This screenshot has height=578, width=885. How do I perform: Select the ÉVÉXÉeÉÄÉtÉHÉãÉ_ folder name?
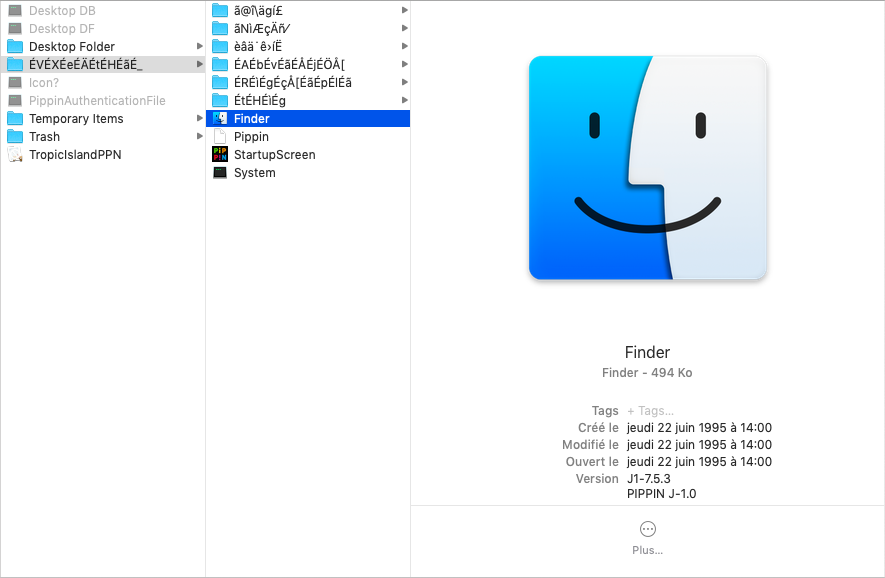(86, 64)
